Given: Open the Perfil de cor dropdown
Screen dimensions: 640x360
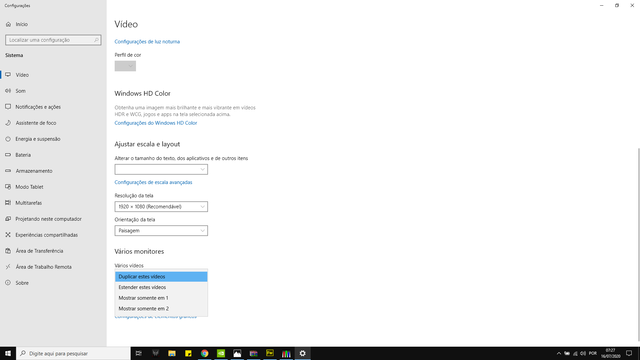Looking at the screenshot, I should pyautogui.click(x=125, y=66).
